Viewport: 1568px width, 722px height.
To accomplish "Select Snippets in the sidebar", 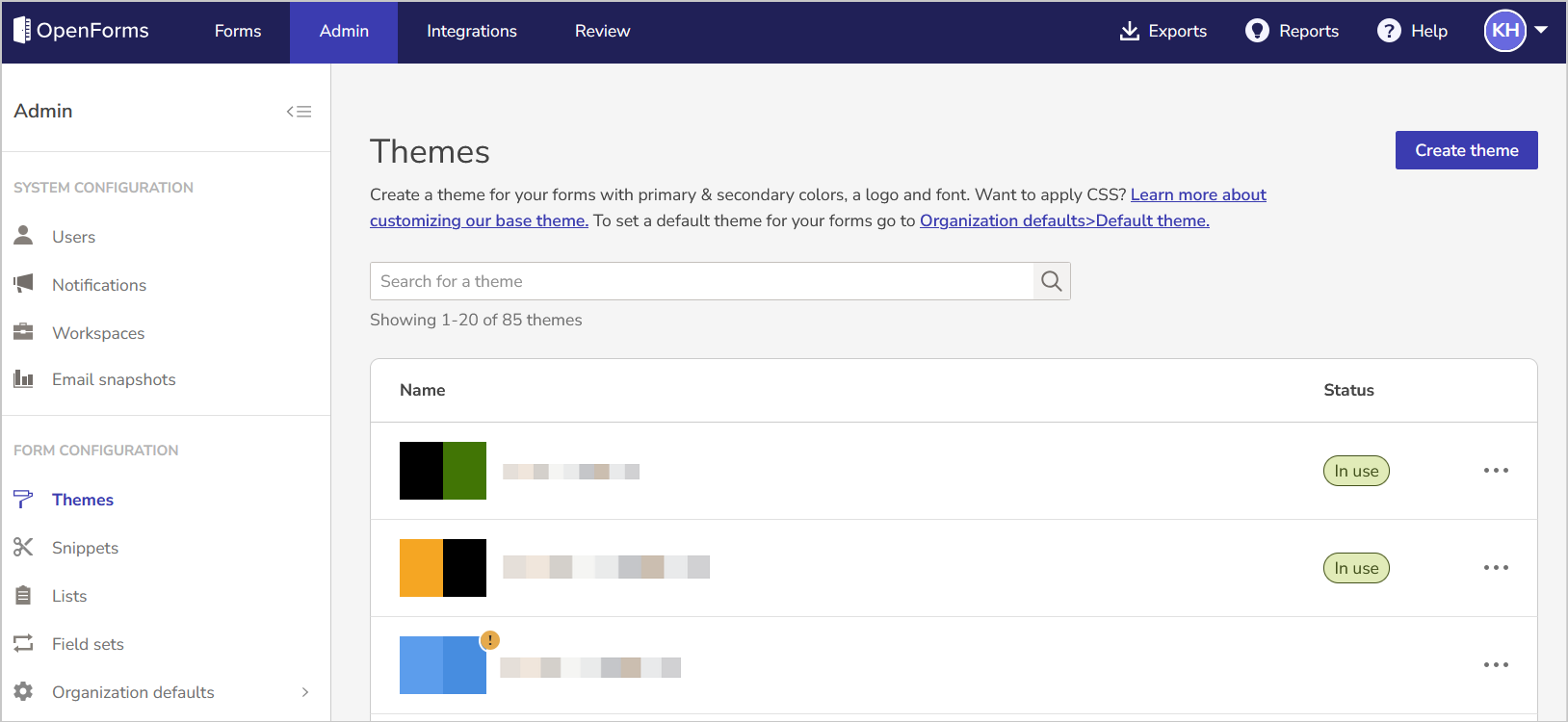I will point(85,548).
